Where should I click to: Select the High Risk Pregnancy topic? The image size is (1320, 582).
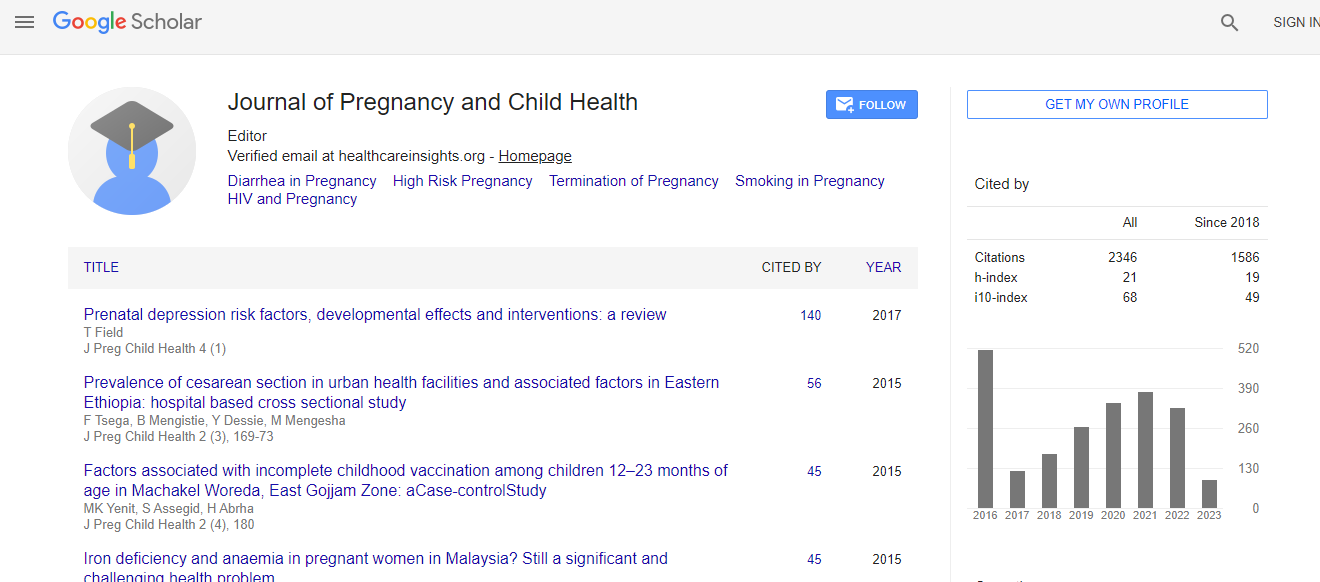point(462,181)
